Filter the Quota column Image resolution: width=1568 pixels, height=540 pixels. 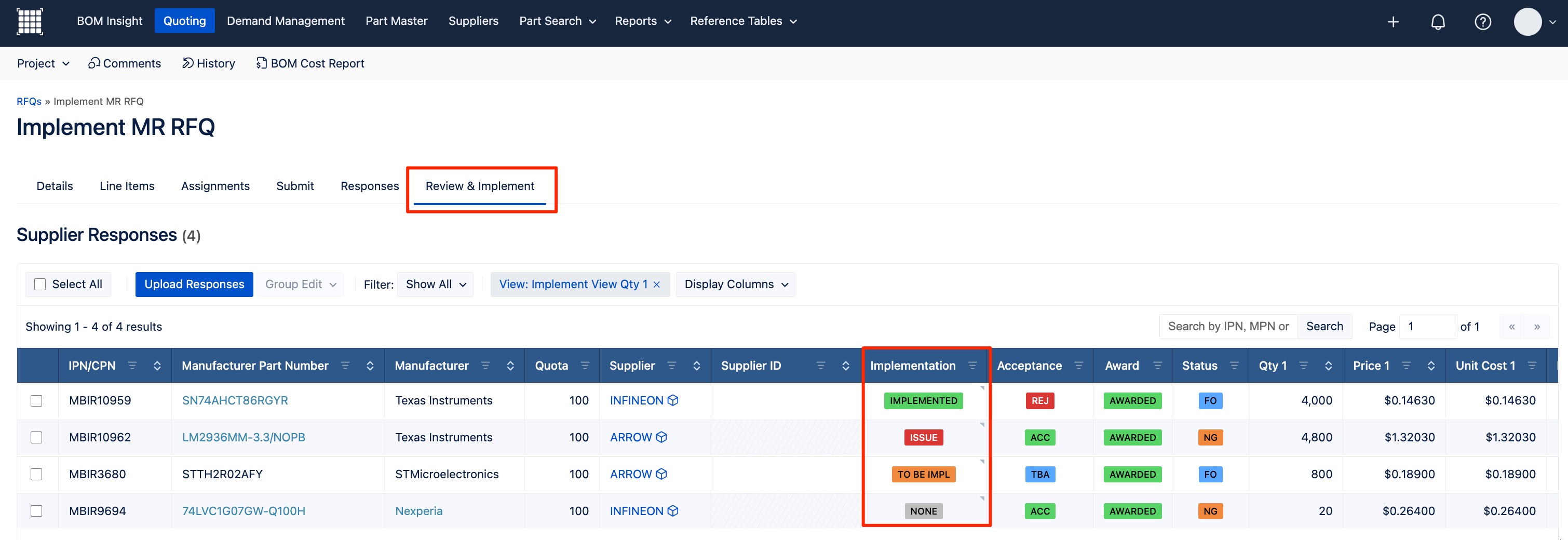point(585,365)
